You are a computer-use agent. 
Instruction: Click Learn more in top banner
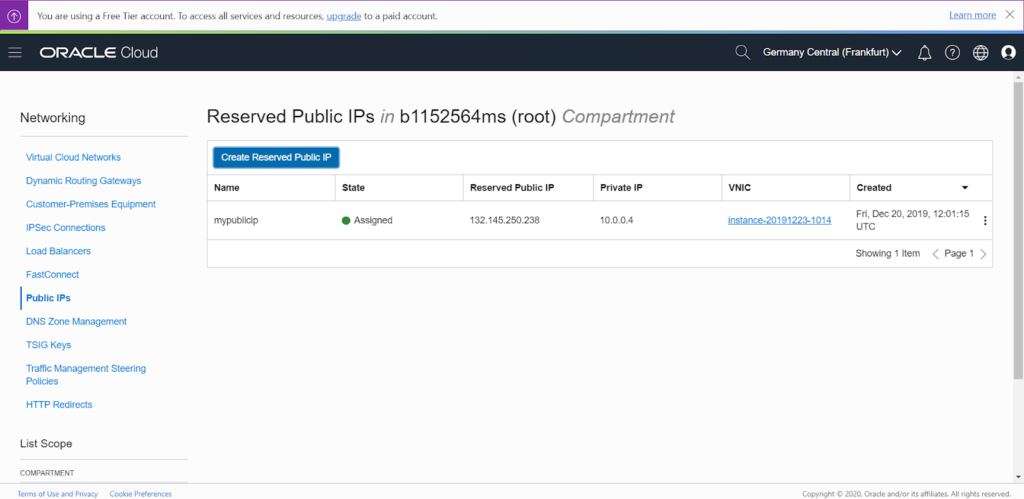tap(972, 15)
